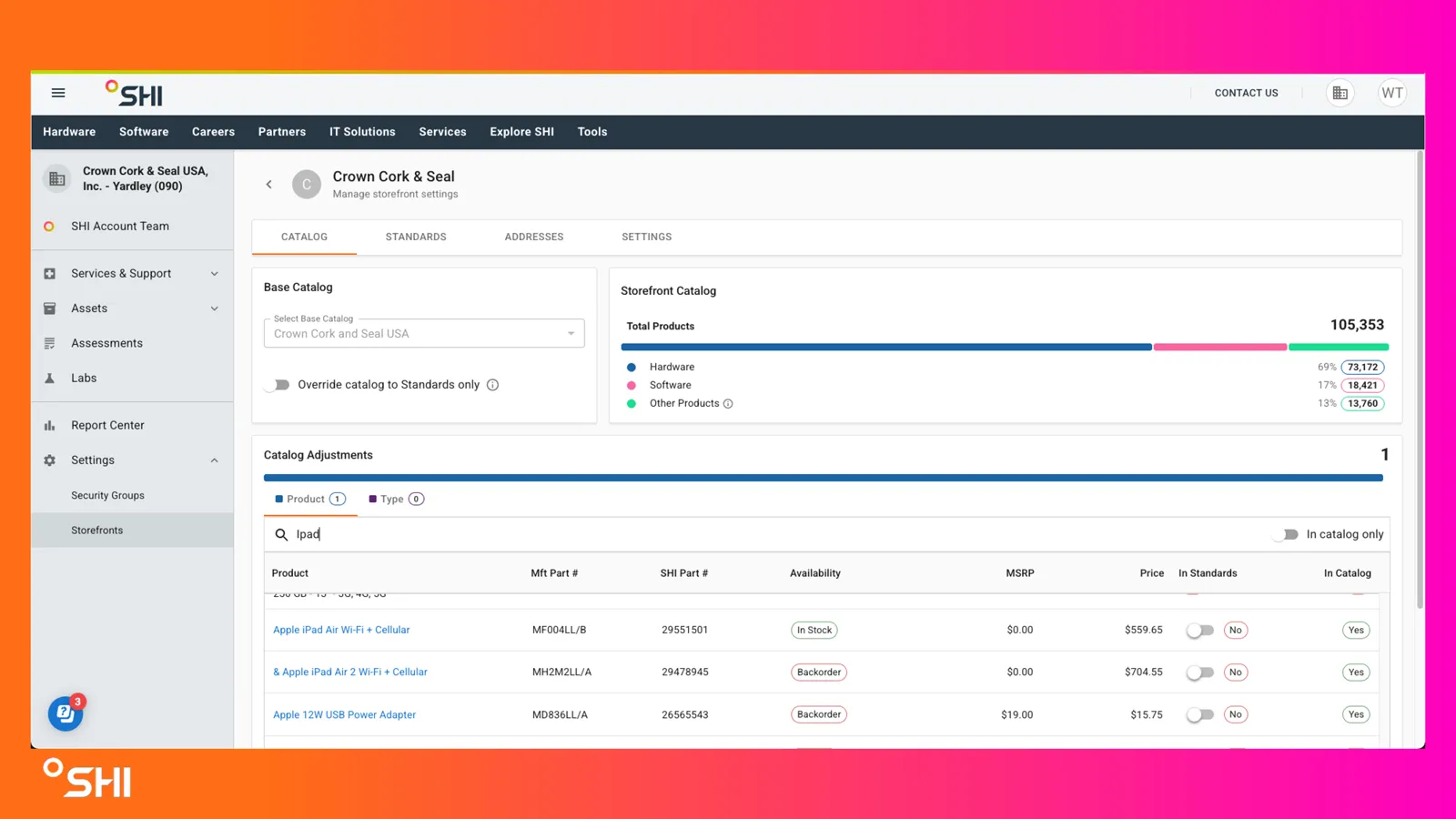Toggle Override catalog to Standards only
The height and width of the screenshot is (819, 1456).
[278, 385]
